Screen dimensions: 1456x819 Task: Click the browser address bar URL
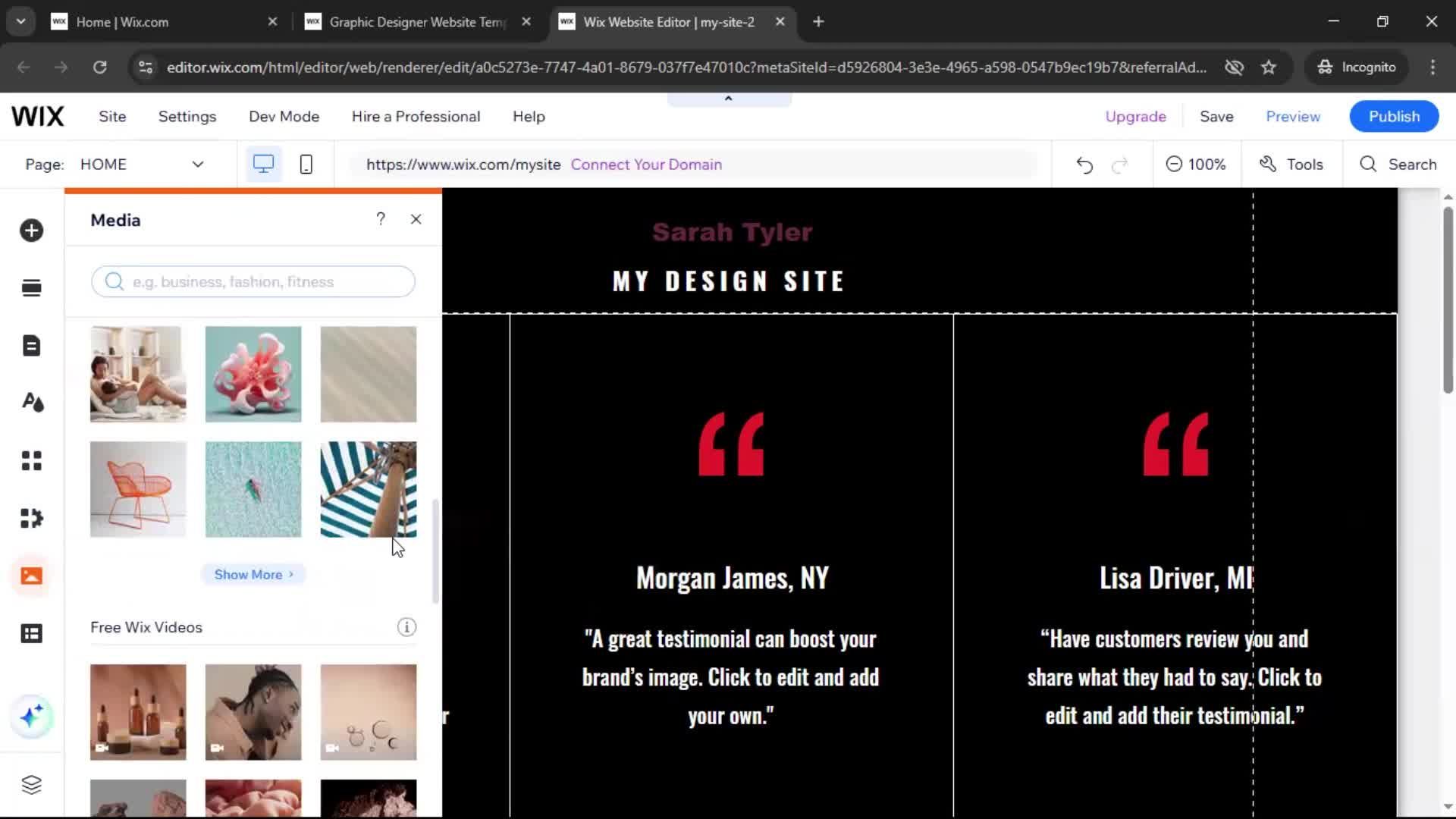[686, 67]
